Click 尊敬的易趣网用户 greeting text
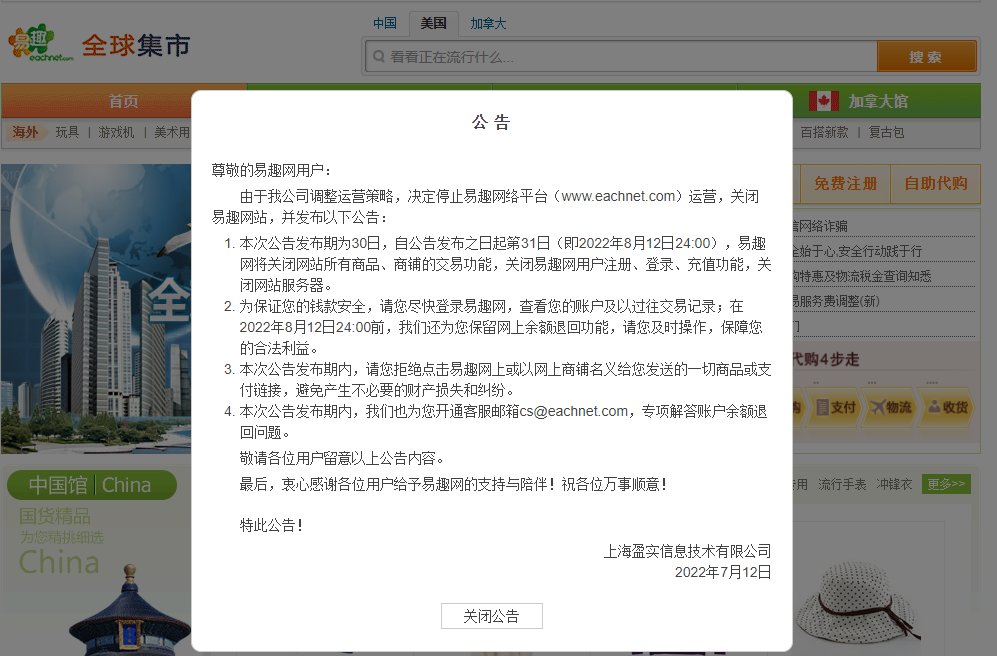 point(272,170)
